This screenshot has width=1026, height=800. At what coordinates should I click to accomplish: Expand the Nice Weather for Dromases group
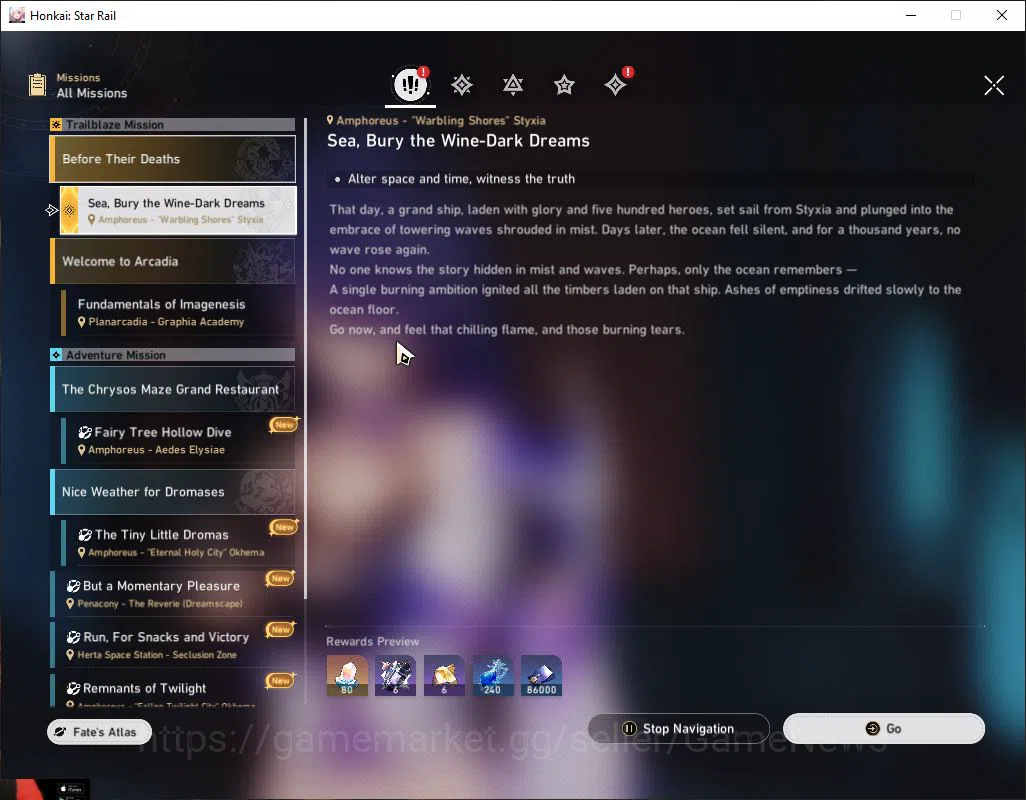tap(173, 491)
